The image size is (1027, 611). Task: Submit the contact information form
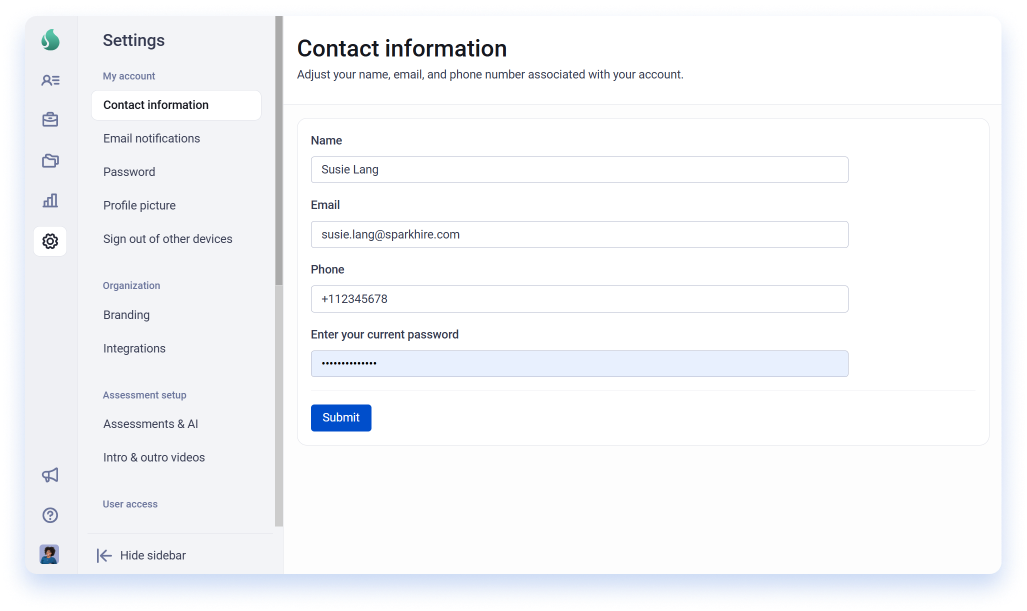[341, 418]
